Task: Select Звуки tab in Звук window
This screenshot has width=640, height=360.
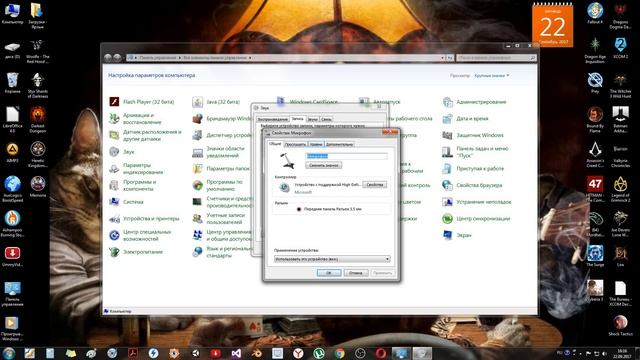Action: point(312,119)
